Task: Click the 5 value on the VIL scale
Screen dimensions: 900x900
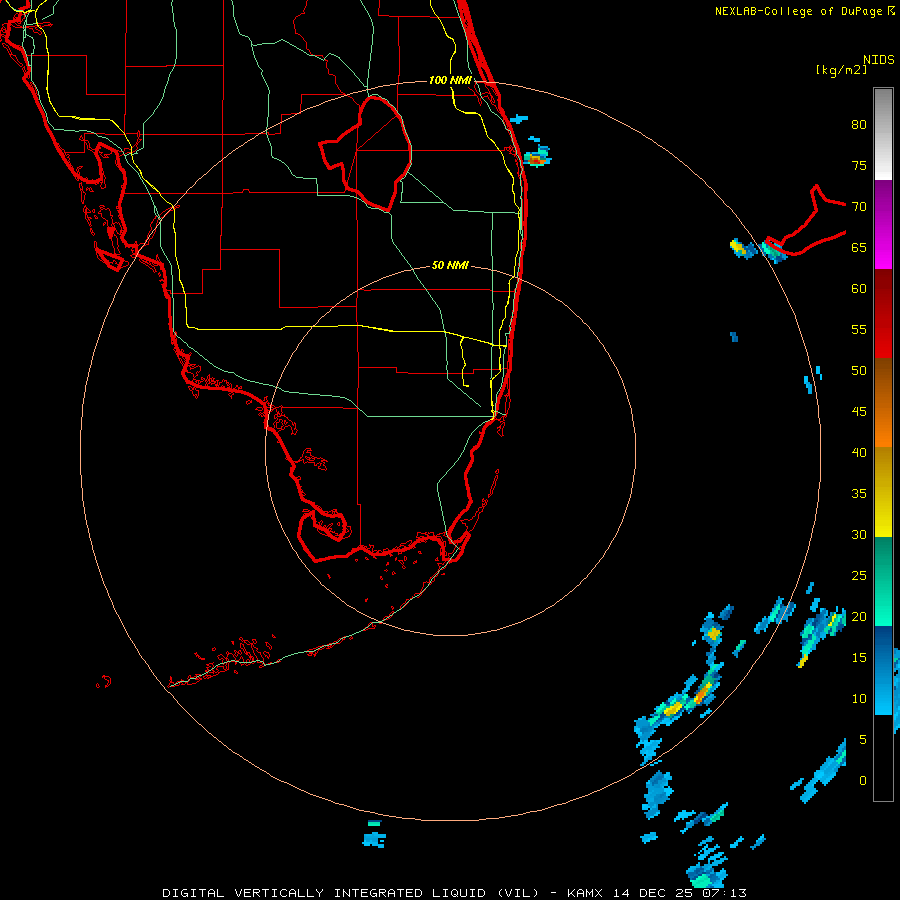Action: coord(863,740)
